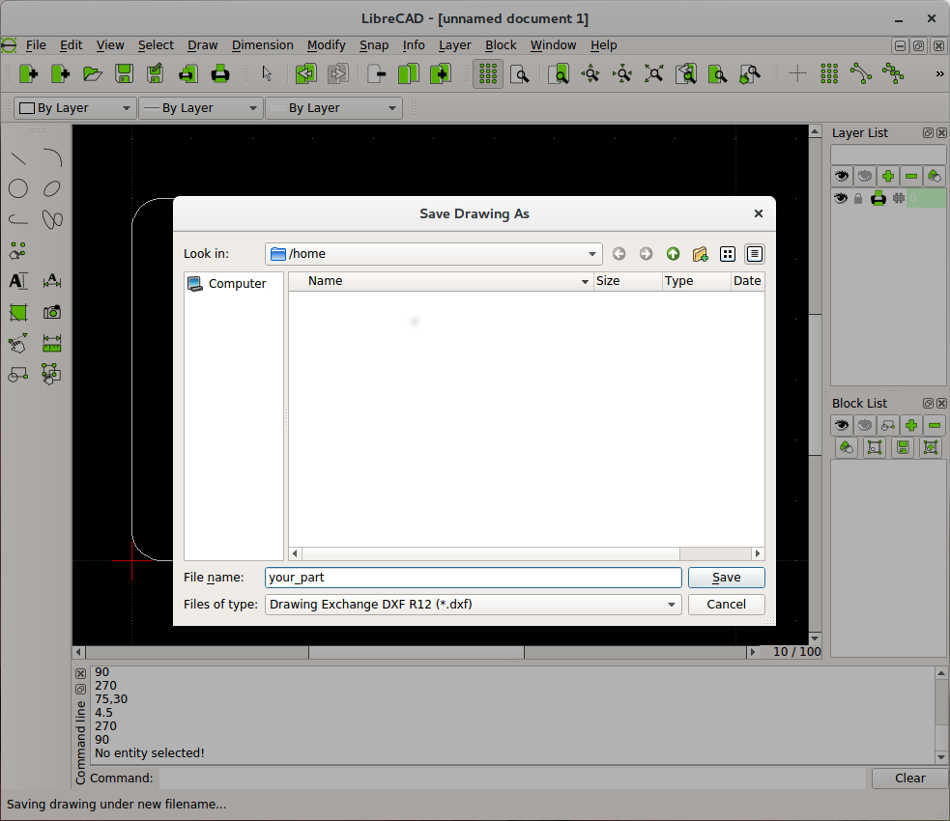Click the Snap on Grid toolbar icon
The height and width of the screenshot is (821, 950).
tap(829, 74)
